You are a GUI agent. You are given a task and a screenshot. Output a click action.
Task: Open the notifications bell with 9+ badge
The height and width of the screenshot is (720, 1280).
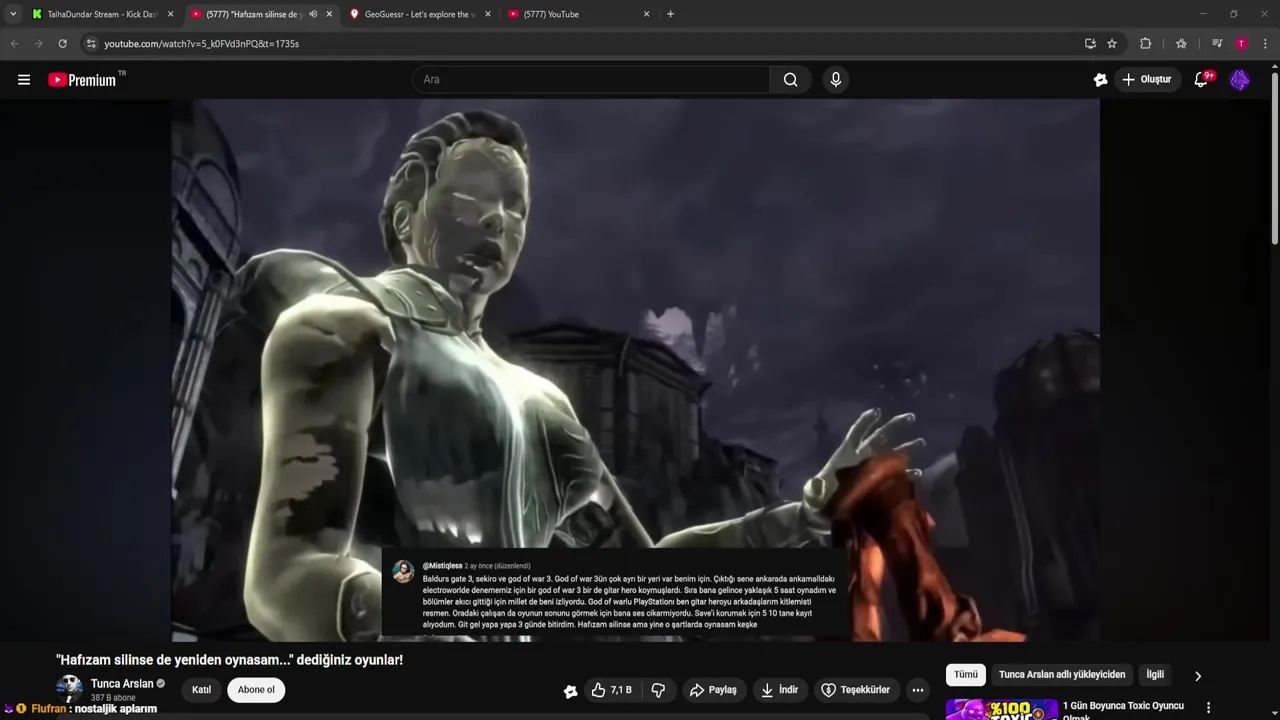[x=1203, y=79]
